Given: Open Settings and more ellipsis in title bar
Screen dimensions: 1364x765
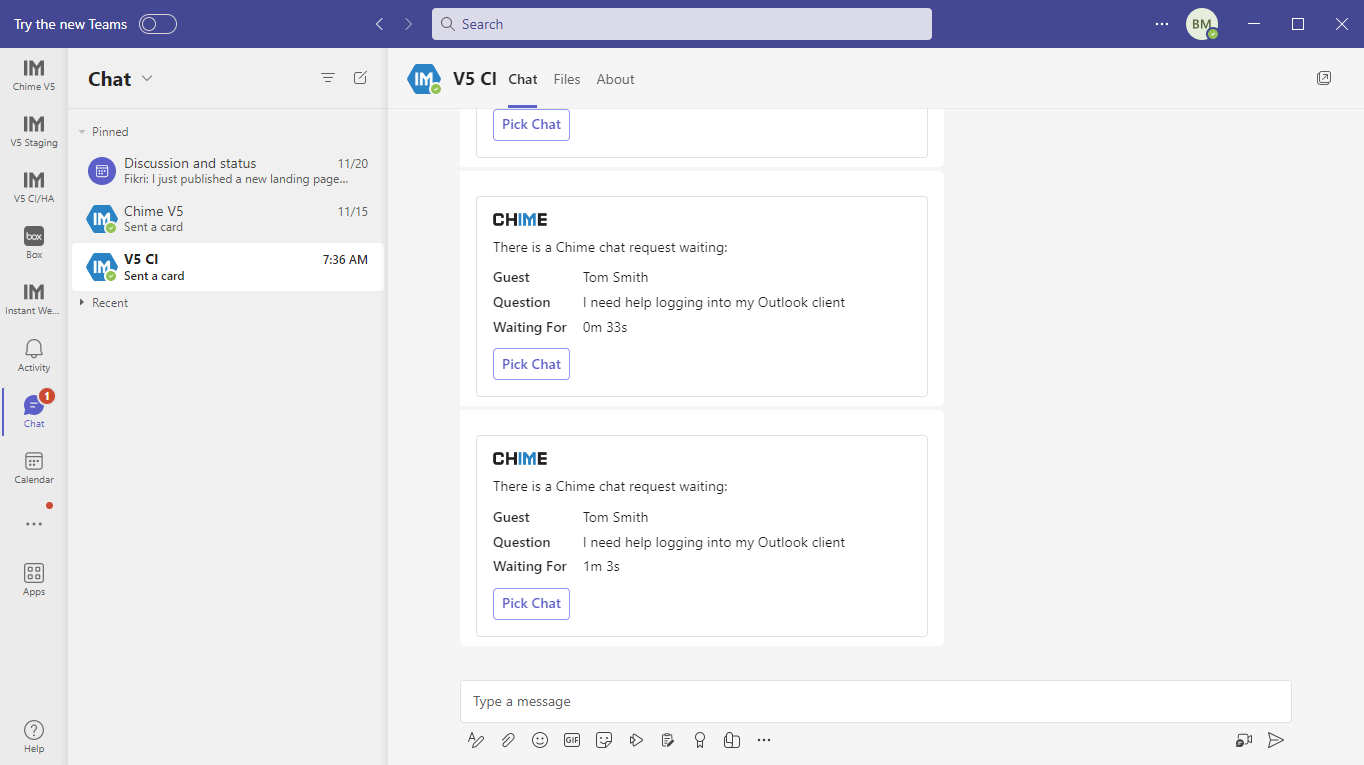Looking at the screenshot, I should click(x=1162, y=24).
